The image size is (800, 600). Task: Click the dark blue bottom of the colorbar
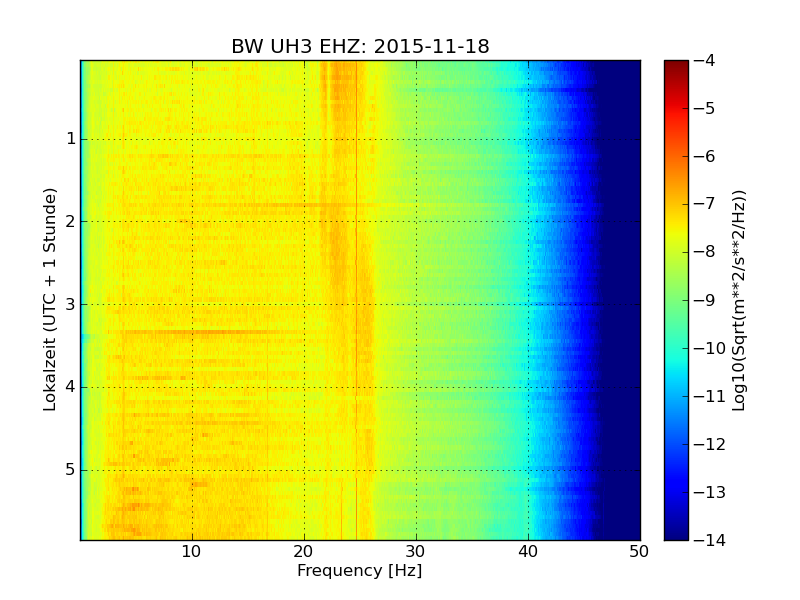coord(677,531)
